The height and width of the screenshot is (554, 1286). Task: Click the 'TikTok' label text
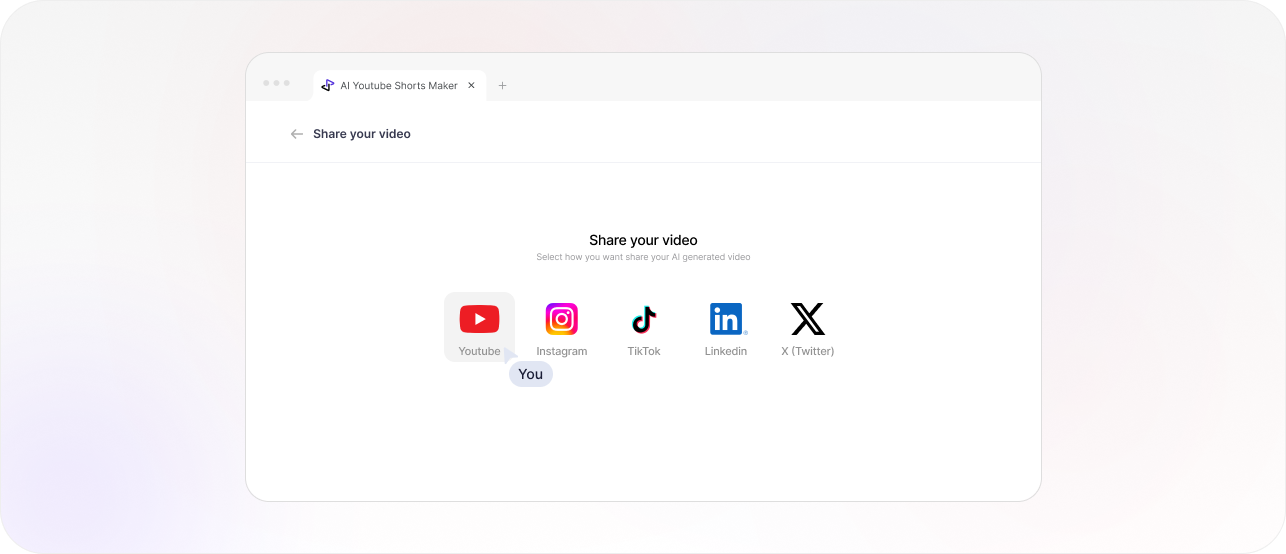[x=644, y=351]
